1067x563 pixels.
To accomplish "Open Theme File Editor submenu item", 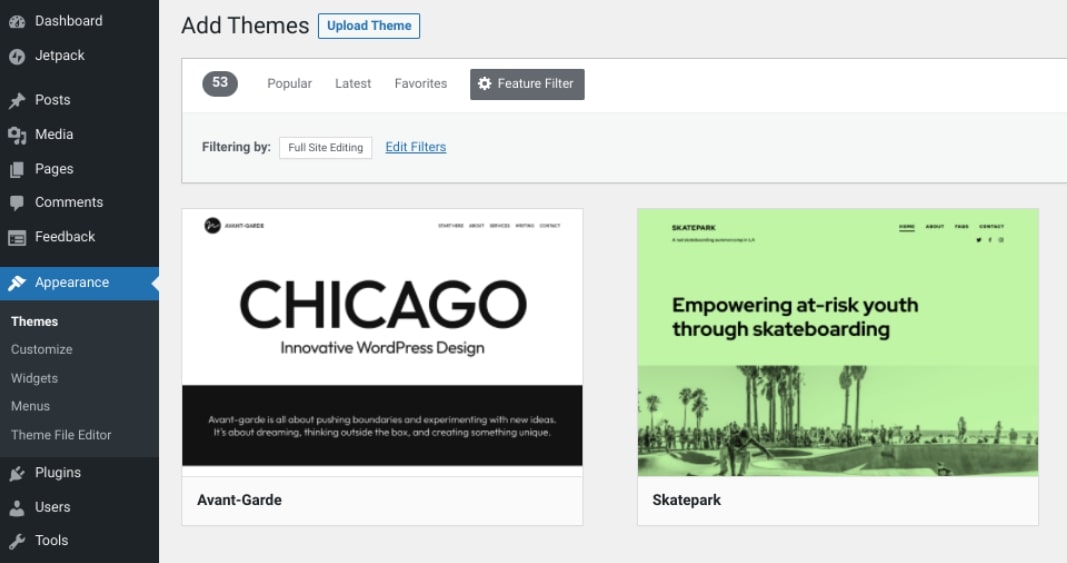I will (61, 435).
